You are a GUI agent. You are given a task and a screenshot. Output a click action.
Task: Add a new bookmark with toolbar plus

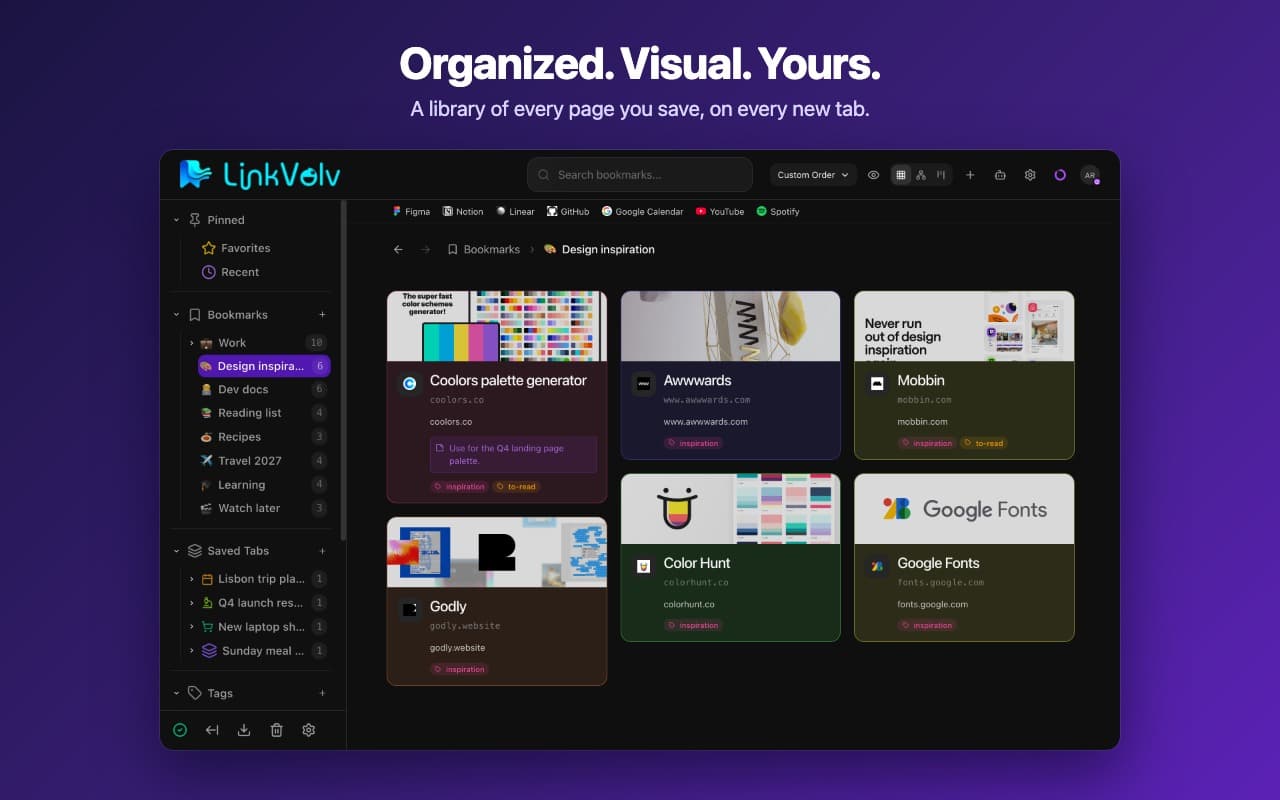pyautogui.click(x=969, y=175)
